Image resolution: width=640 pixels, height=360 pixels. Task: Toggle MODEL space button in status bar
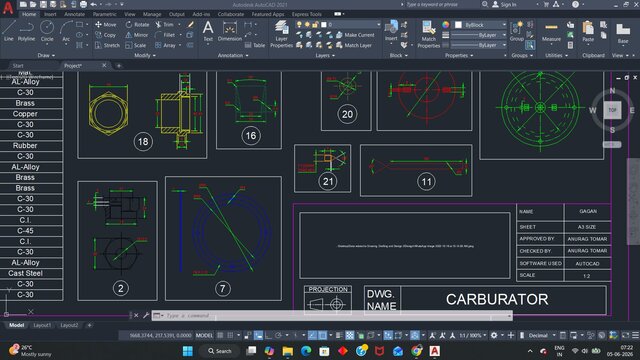click(x=204, y=336)
